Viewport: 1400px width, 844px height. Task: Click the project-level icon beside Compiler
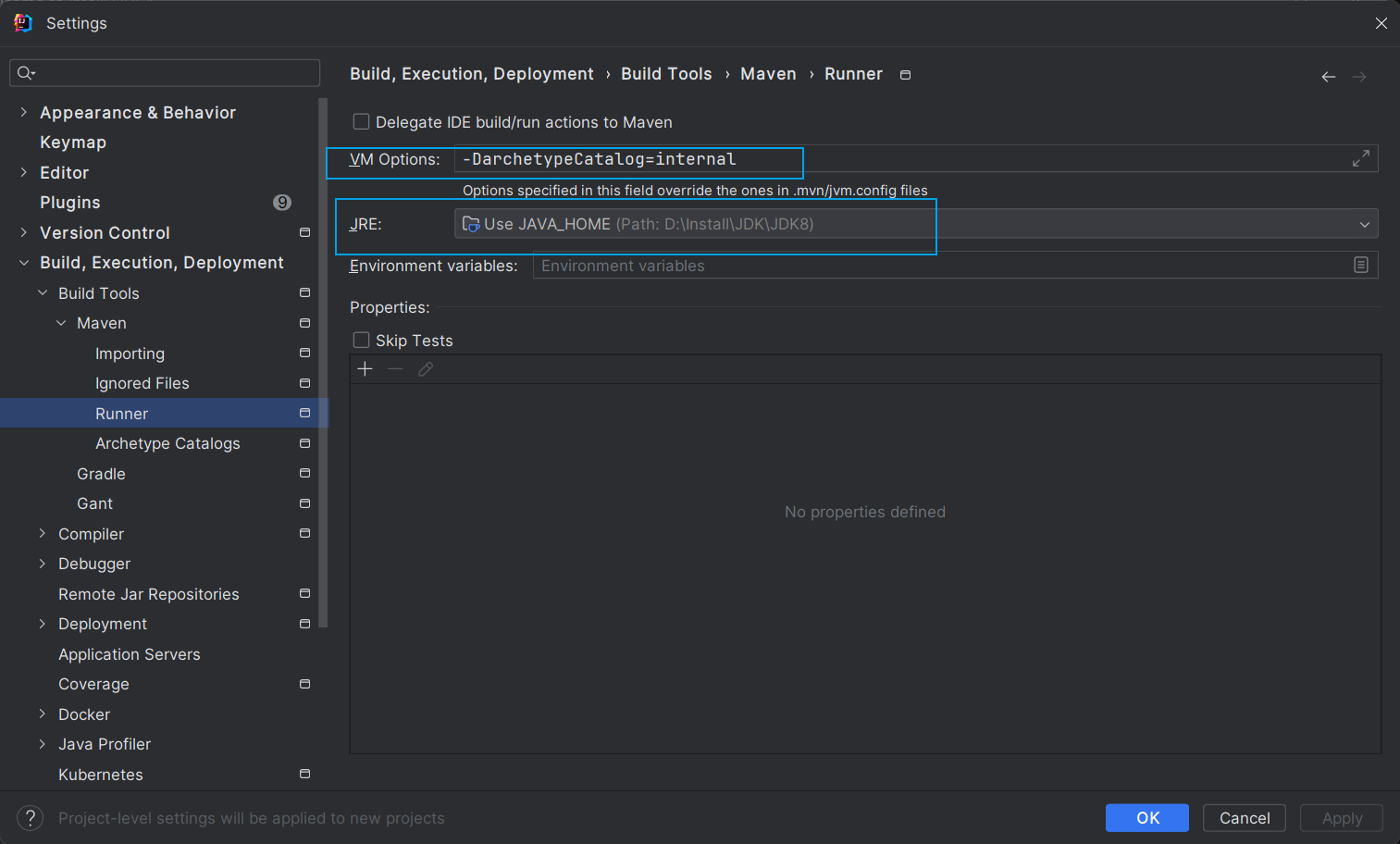pos(304,533)
